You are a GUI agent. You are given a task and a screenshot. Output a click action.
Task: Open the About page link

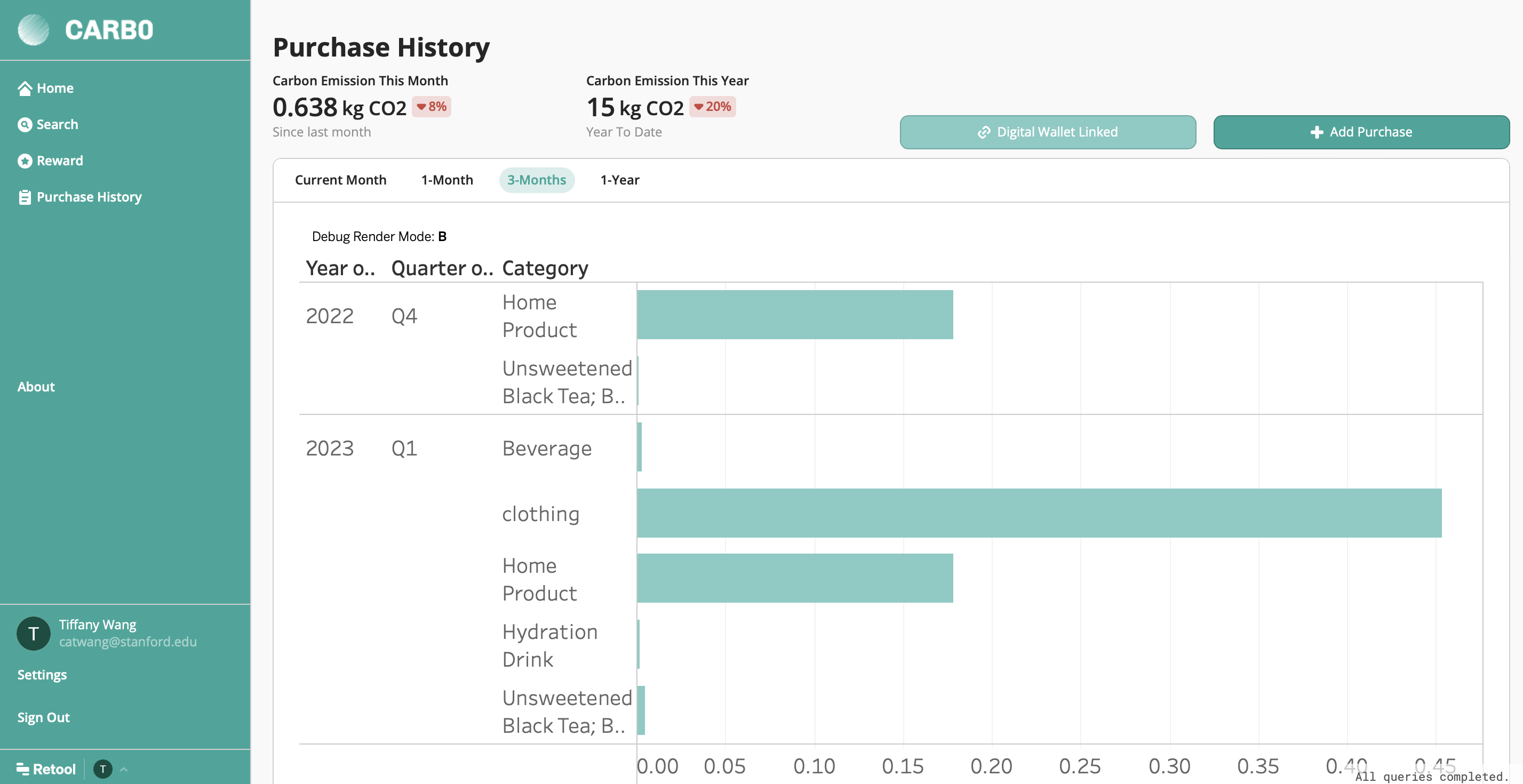pos(36,387)
